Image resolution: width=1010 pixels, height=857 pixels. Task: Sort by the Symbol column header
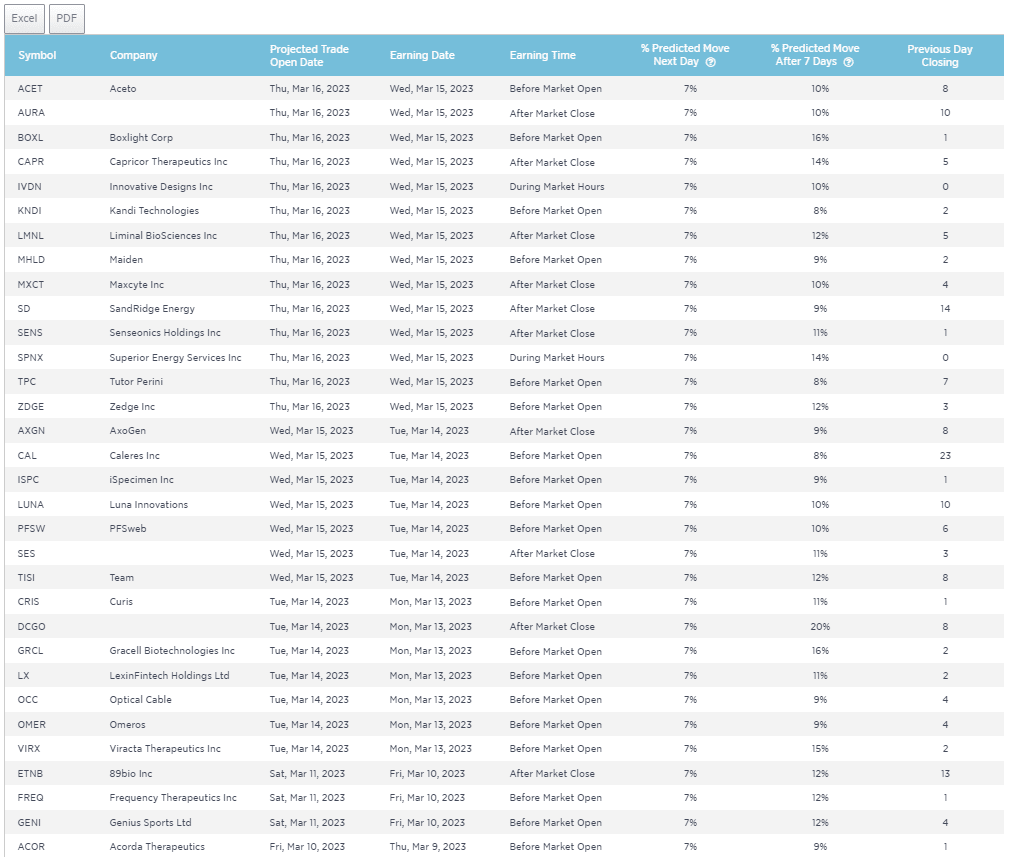coord(37,55)
